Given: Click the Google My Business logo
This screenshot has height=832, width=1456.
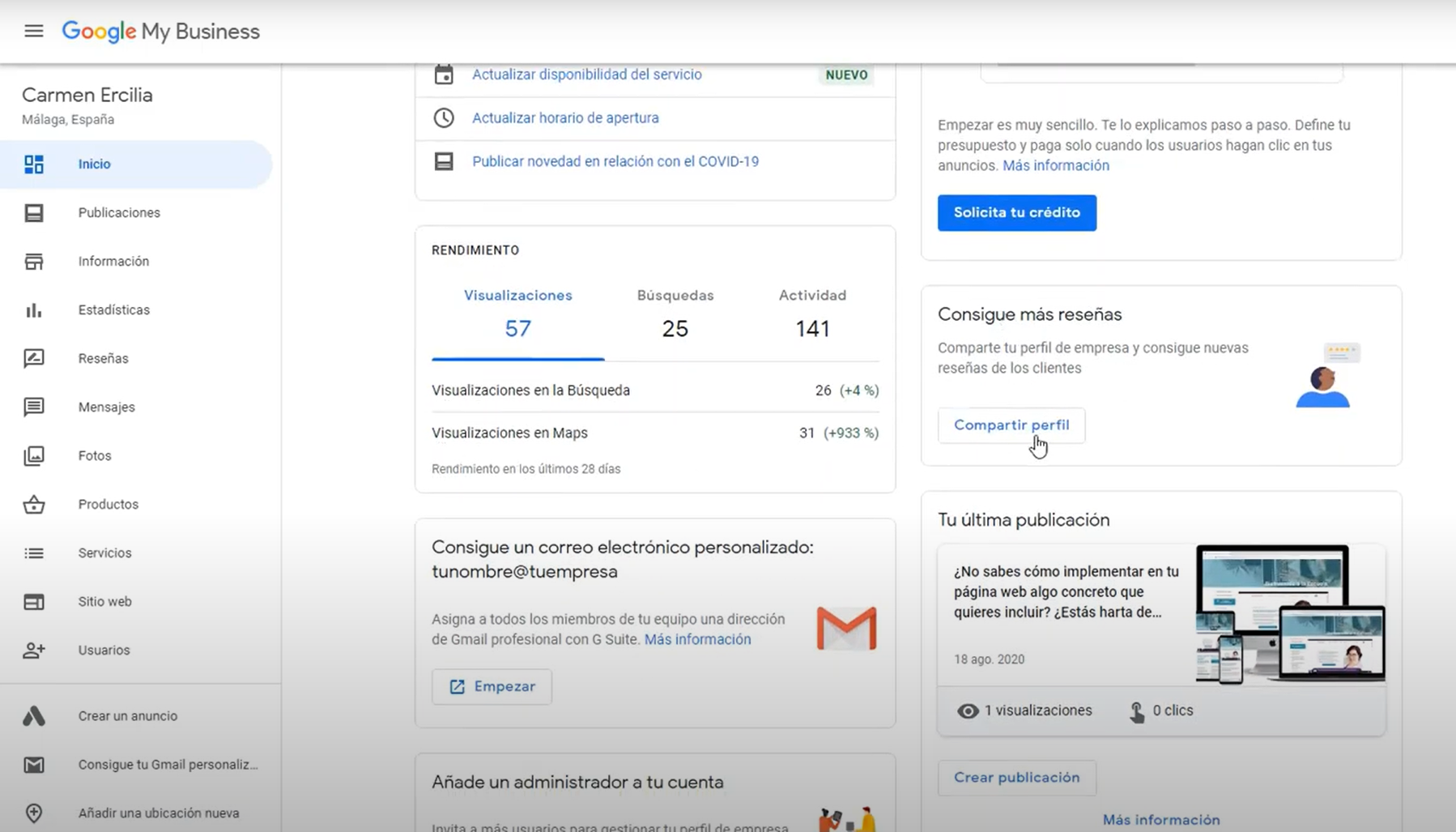Looking at the screenshot, I should (161, 32).
